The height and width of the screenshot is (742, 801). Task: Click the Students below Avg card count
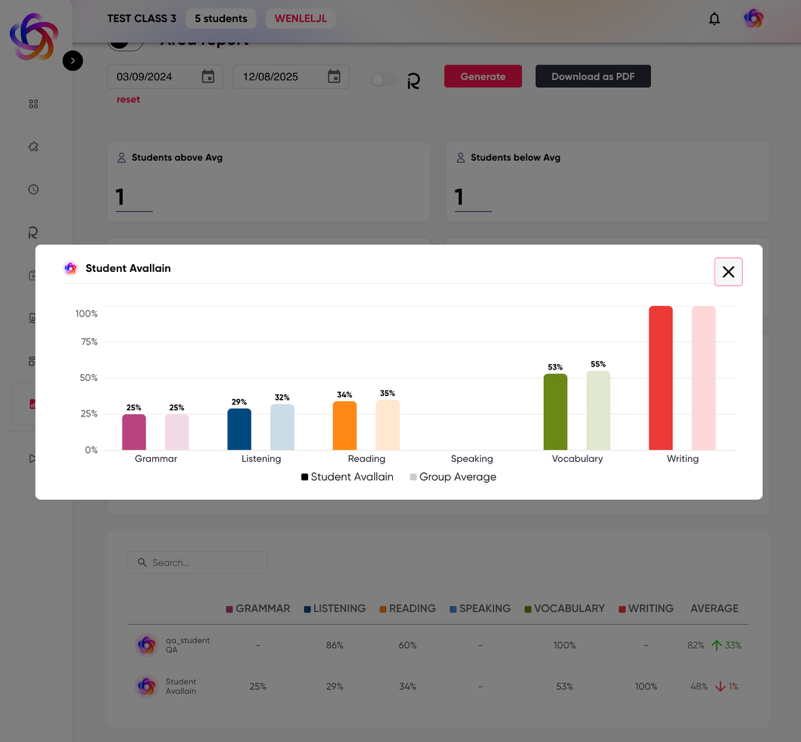(x=459, y=197)
